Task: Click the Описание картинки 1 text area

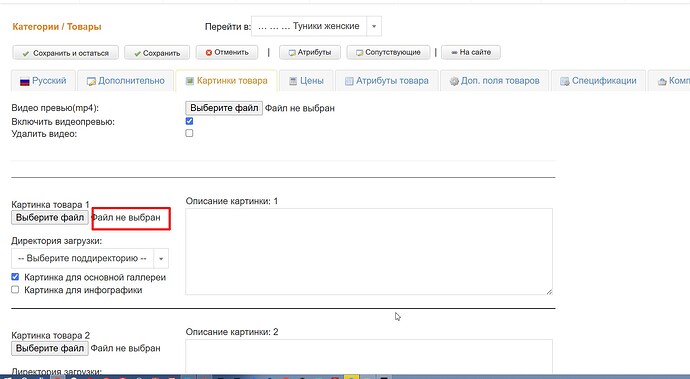Action: (369, 251)
